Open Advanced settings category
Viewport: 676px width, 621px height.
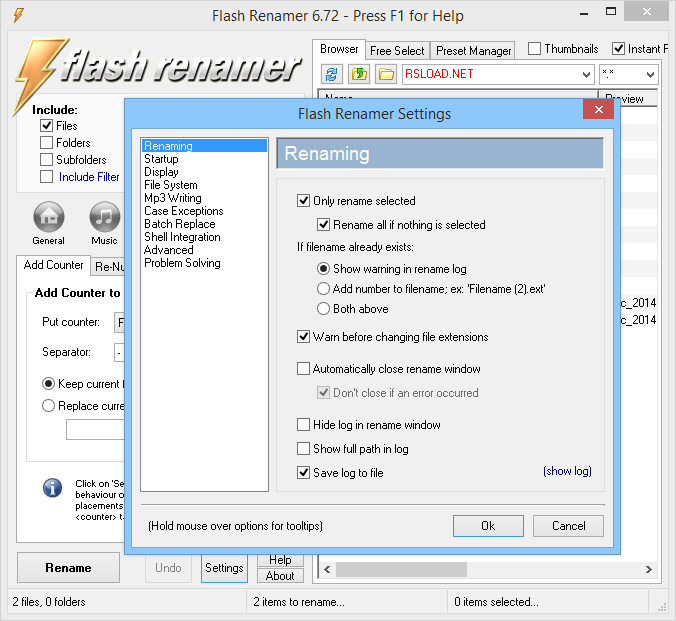click(169, 249)
